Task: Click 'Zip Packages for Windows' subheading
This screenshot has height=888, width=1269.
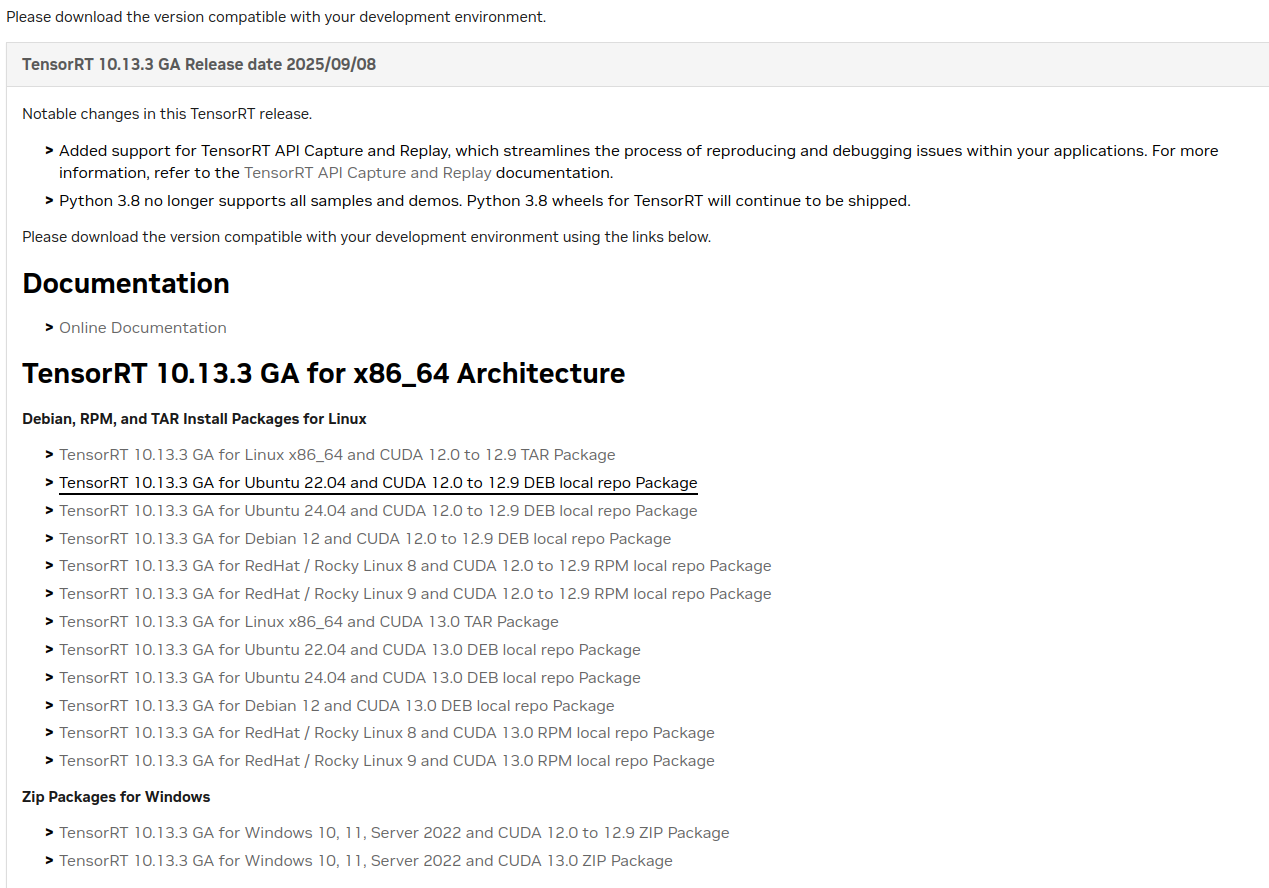Action: click(x=116, y=797)
